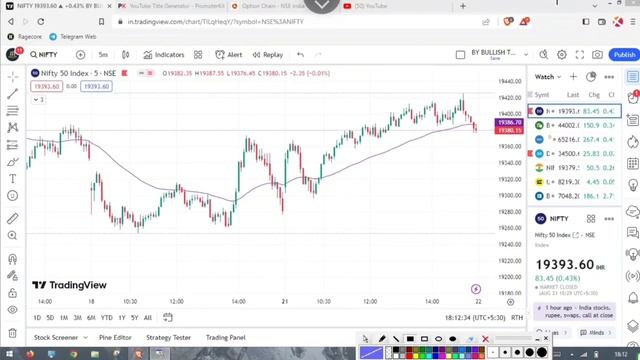Open the 5m timeframe selector
The height and width of the screenshot is (360, 640).
pos(103,55)
